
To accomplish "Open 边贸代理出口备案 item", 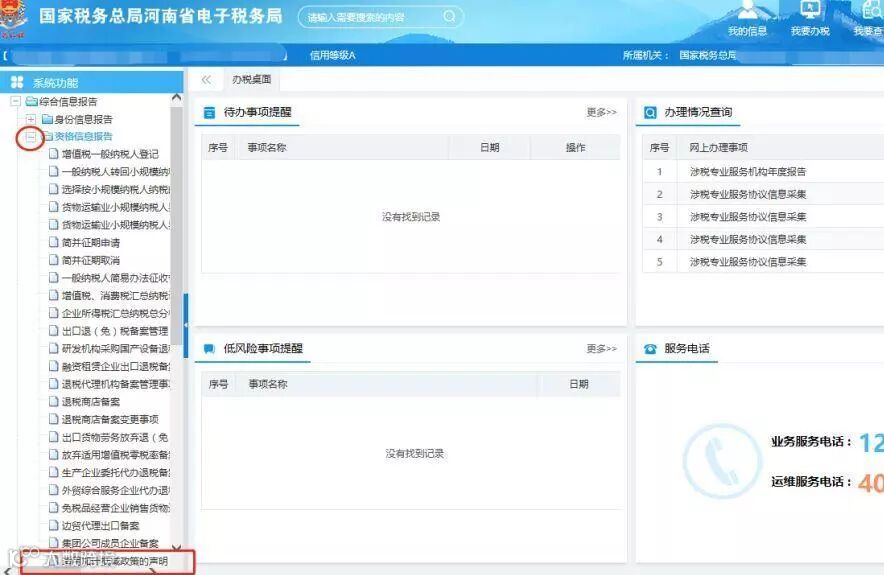I will [100, 525].
